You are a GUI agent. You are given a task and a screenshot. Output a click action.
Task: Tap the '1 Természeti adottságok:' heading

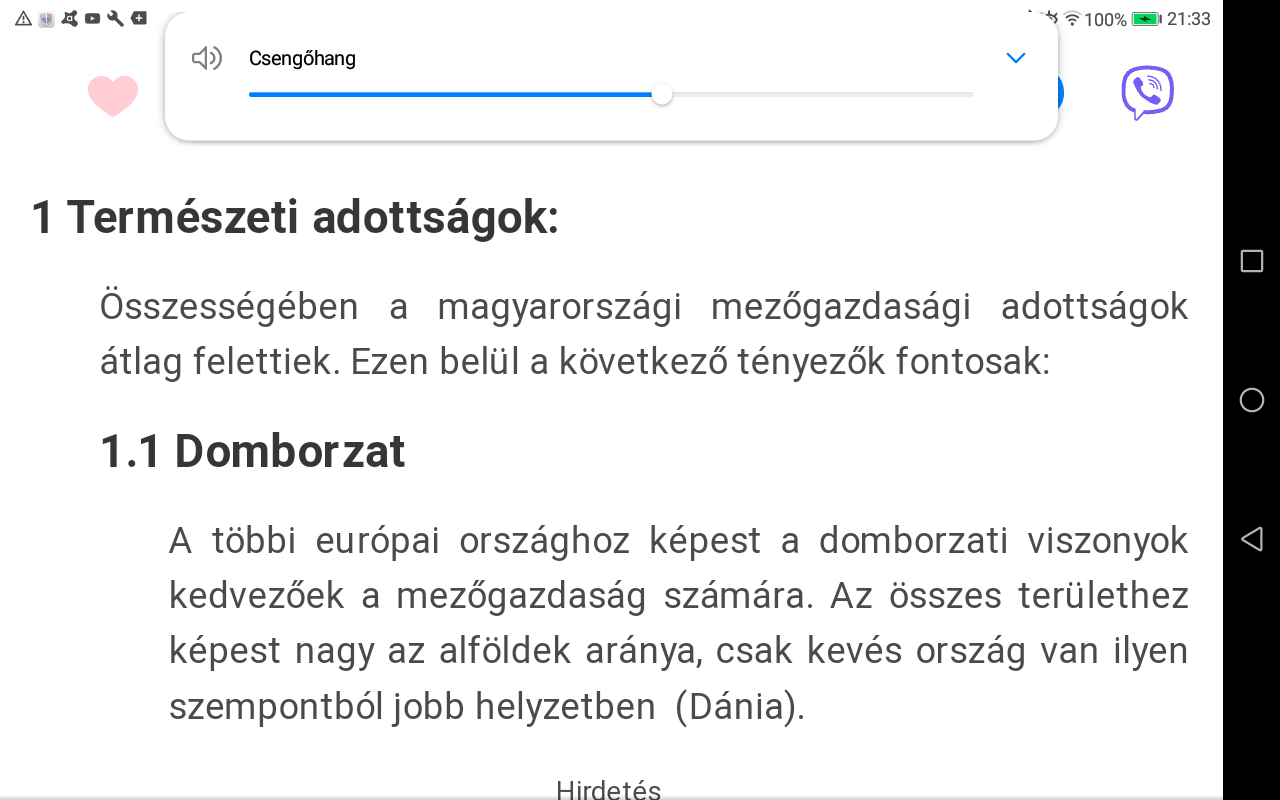point(295,217)
